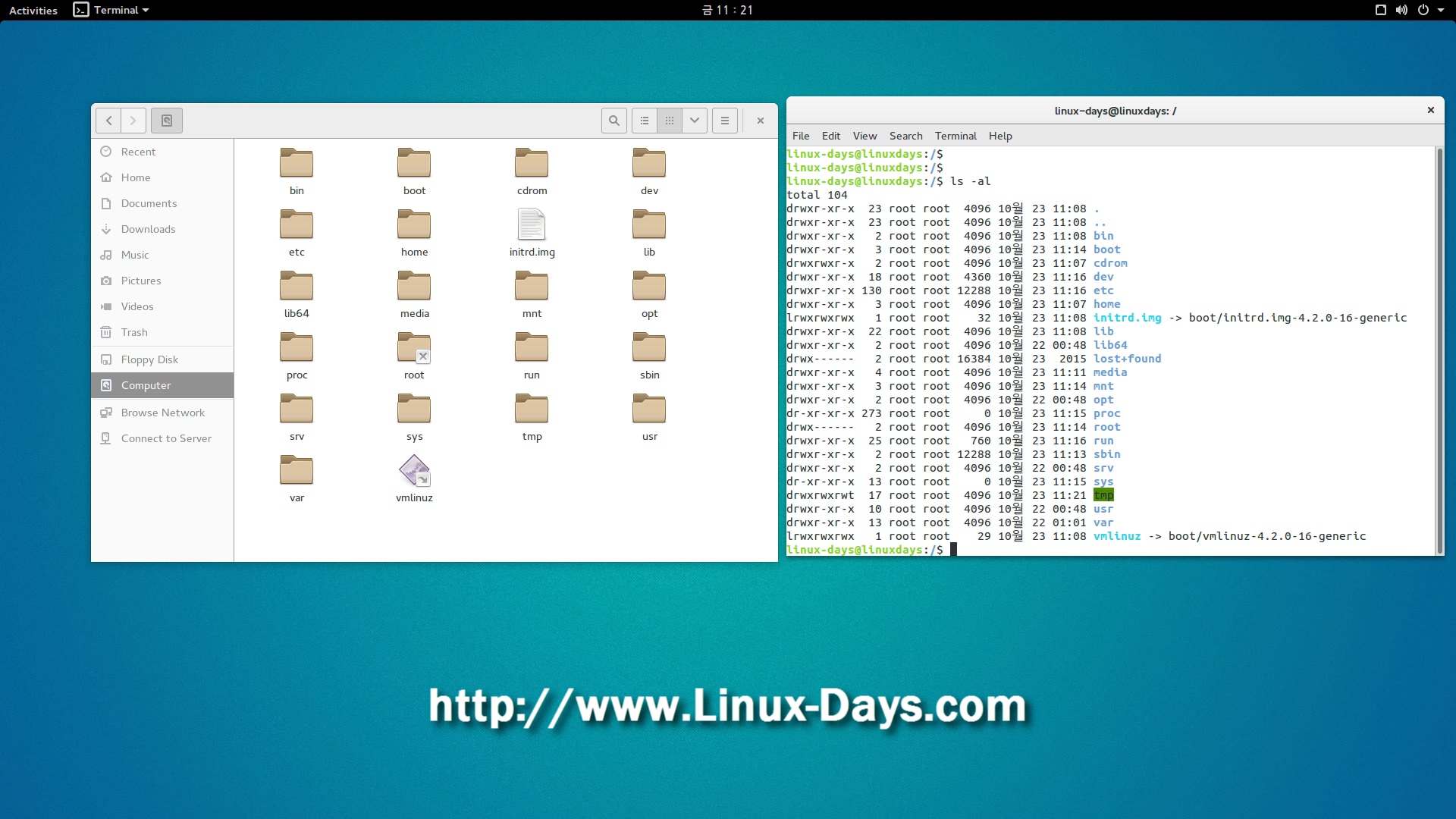Image resolution: width=1456 pixels, height=819 pixels.
Task: Open Pictures in sidebar
Action: [x=162, y=281]
